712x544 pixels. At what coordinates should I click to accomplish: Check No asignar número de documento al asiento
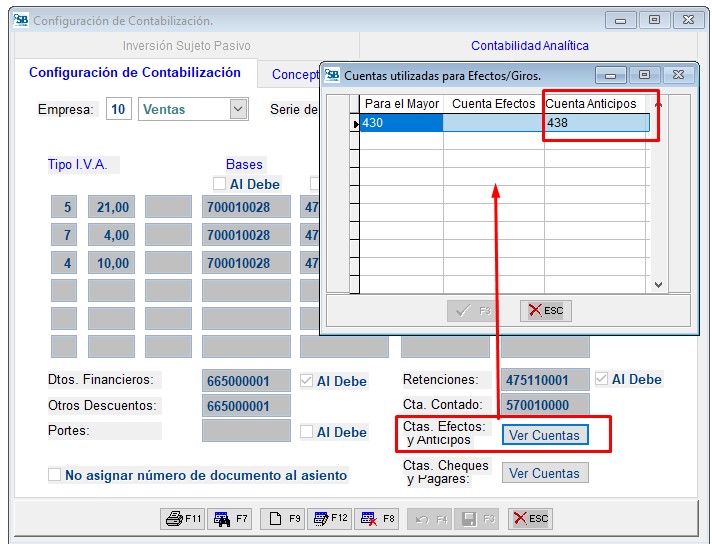click(54, 475)
